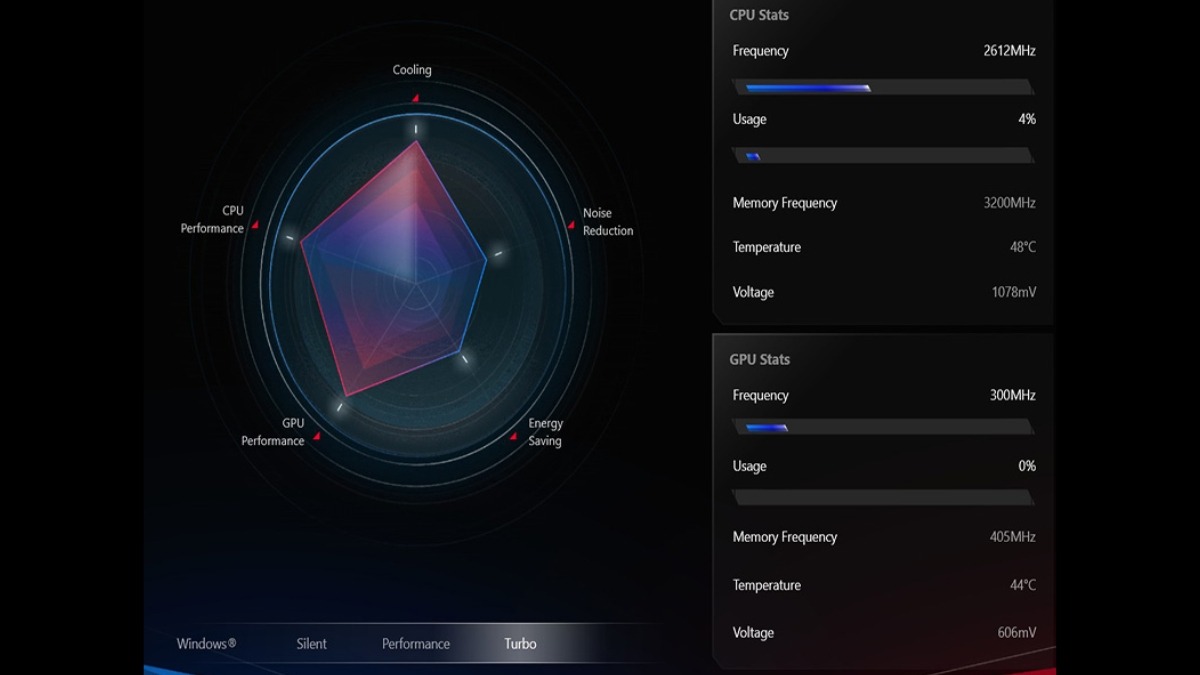Click the 44°C GPU temperature value
This screenshot has height=675, width=1200.
[1022, 585]
